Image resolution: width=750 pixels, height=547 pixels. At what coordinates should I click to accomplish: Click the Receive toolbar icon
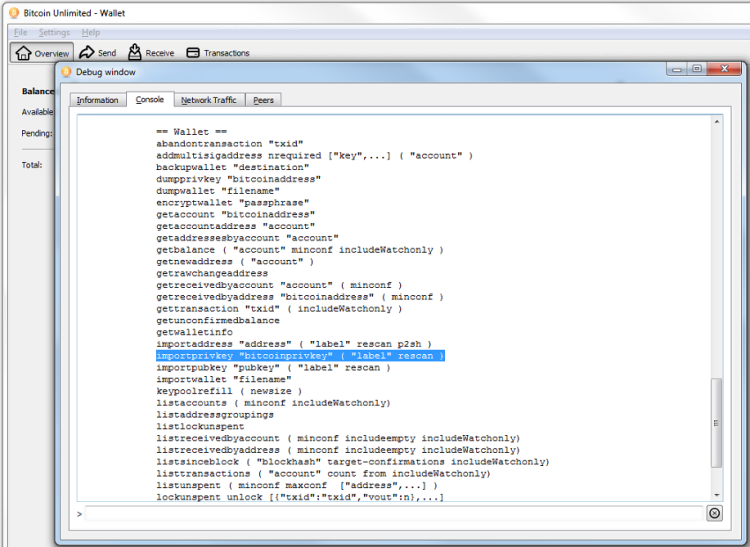tap(134, 52)
